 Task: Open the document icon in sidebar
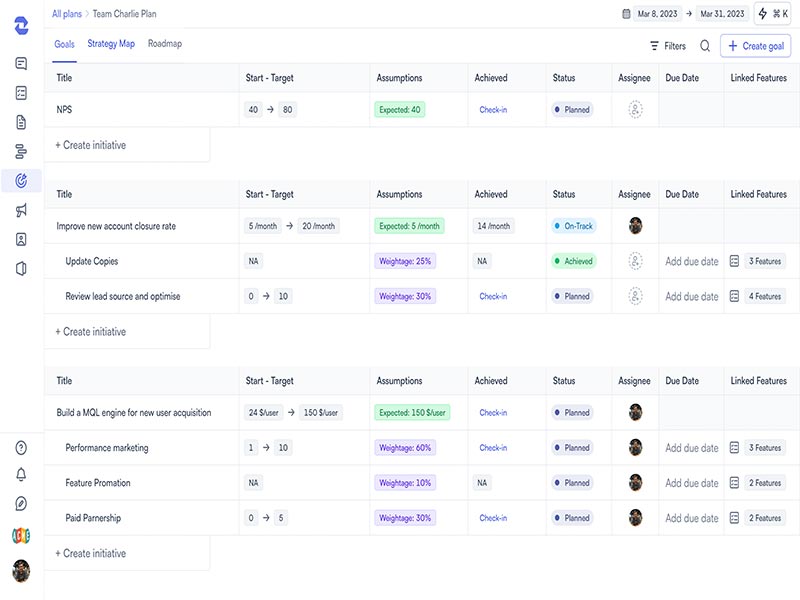(21, 123)
